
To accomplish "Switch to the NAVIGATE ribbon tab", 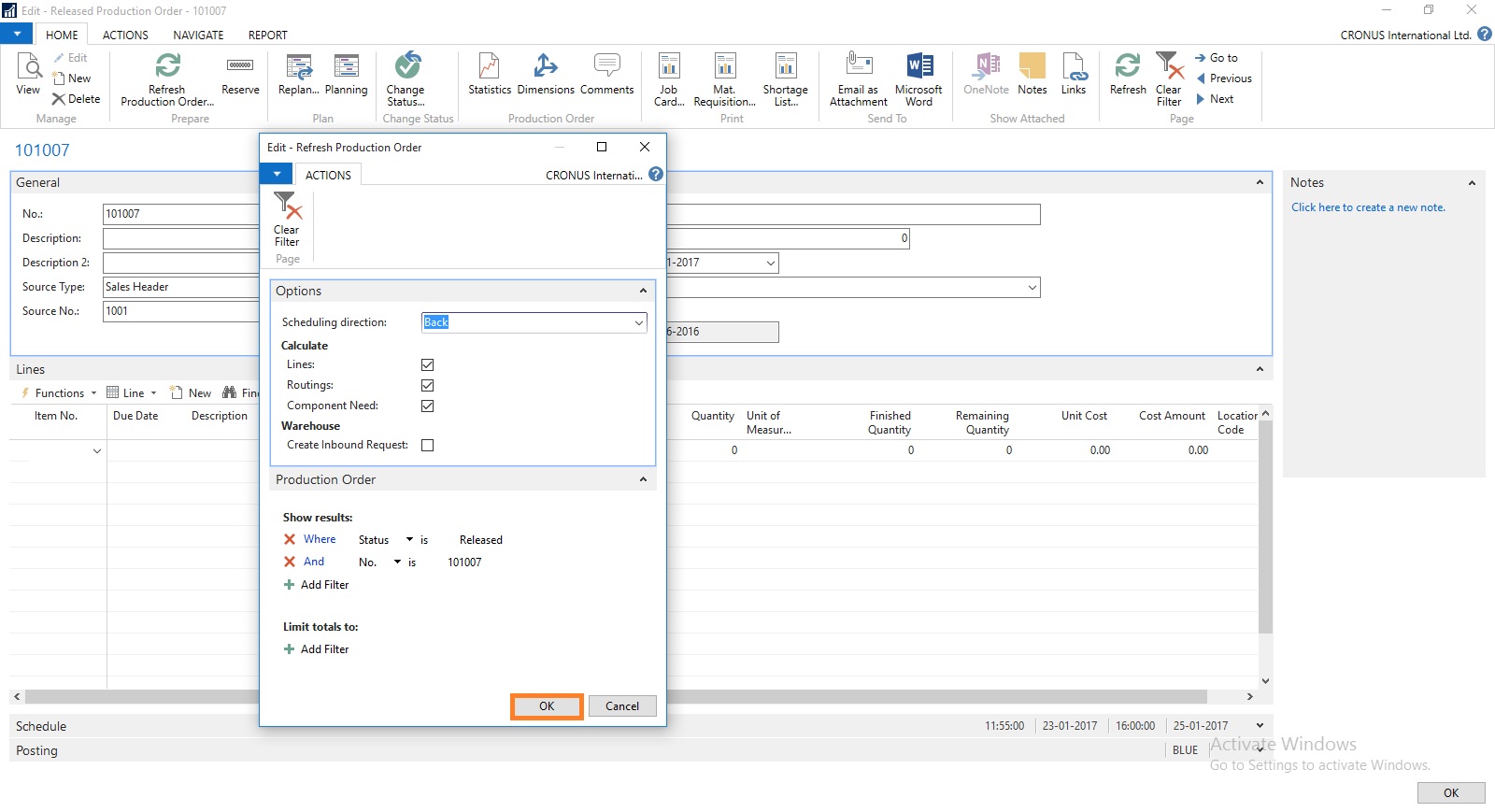I will tap(198, 36).
